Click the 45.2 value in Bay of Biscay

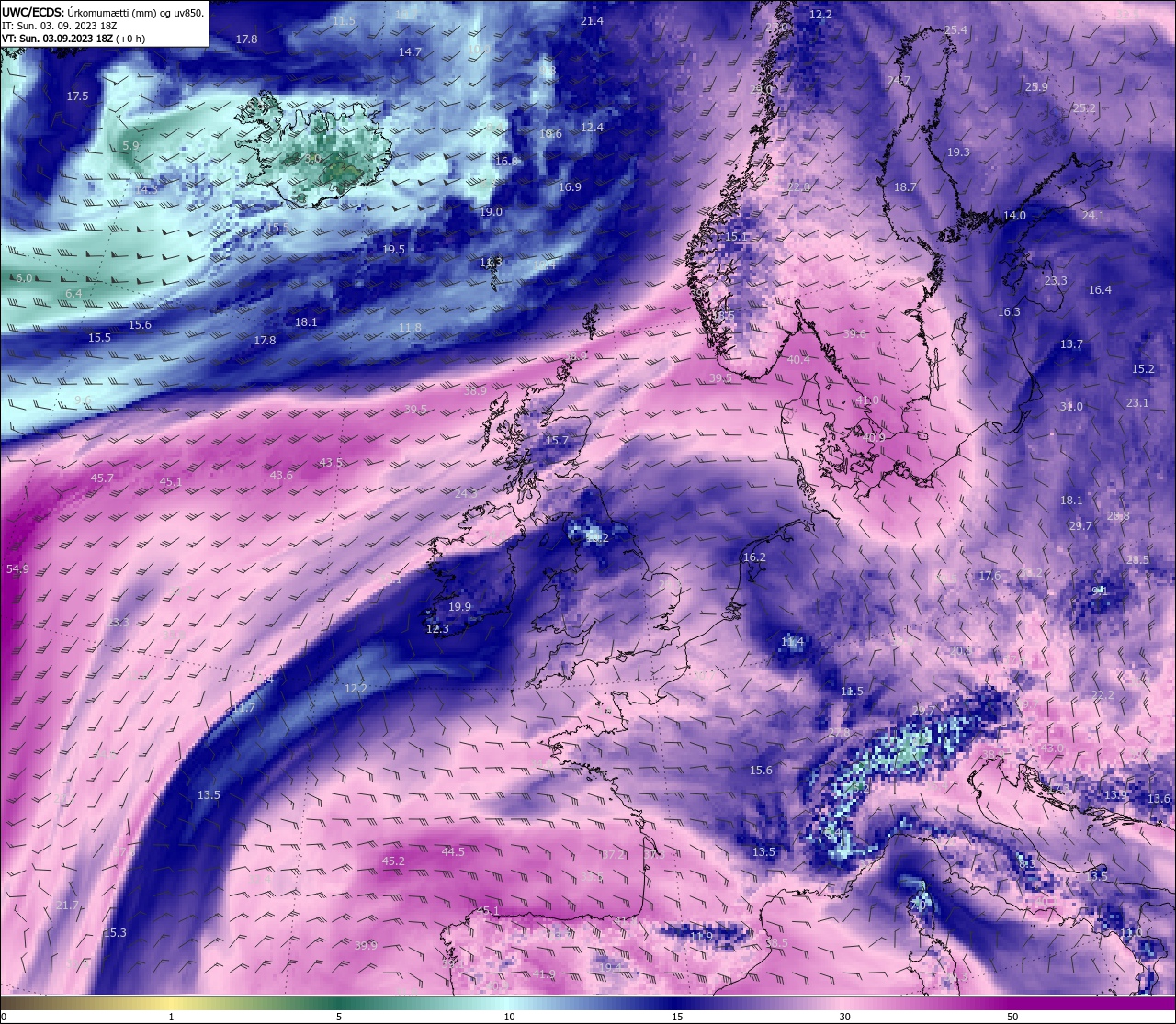[393, 861]
